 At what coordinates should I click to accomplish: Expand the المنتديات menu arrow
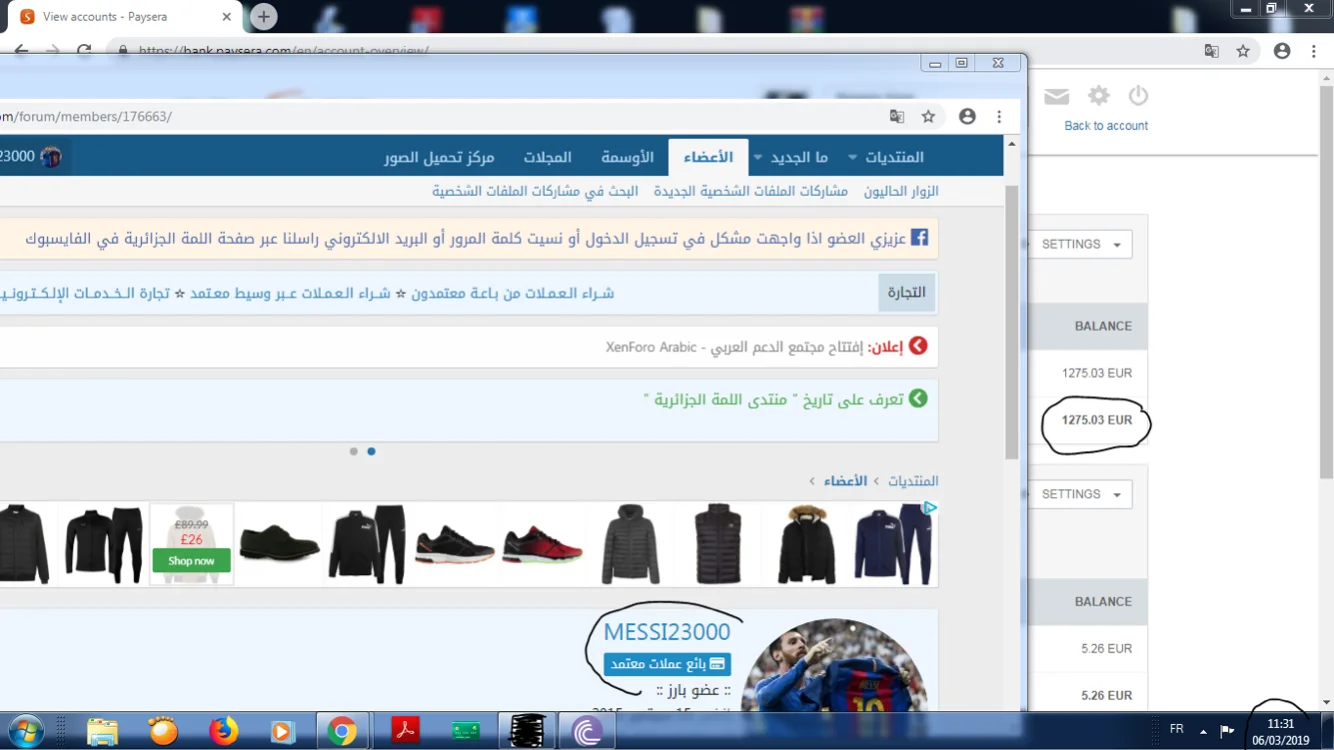[x=852, y=158]
